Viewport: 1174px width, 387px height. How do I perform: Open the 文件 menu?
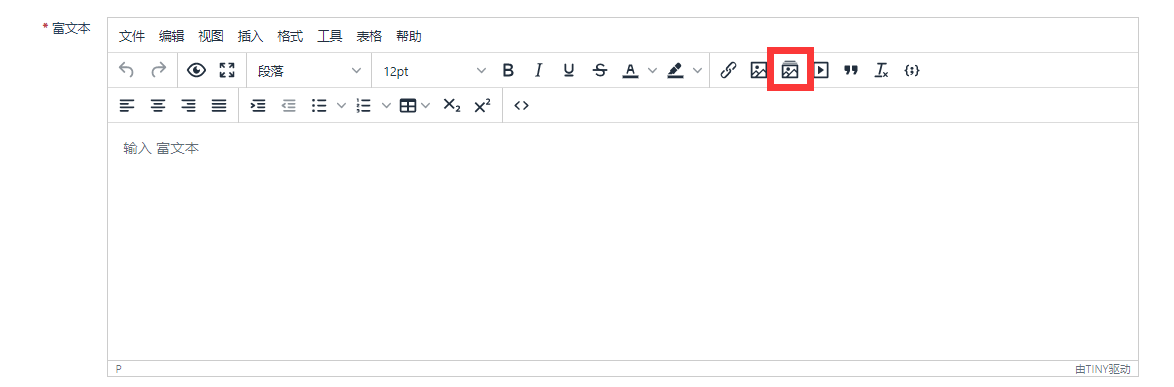[x=132, y=36]
